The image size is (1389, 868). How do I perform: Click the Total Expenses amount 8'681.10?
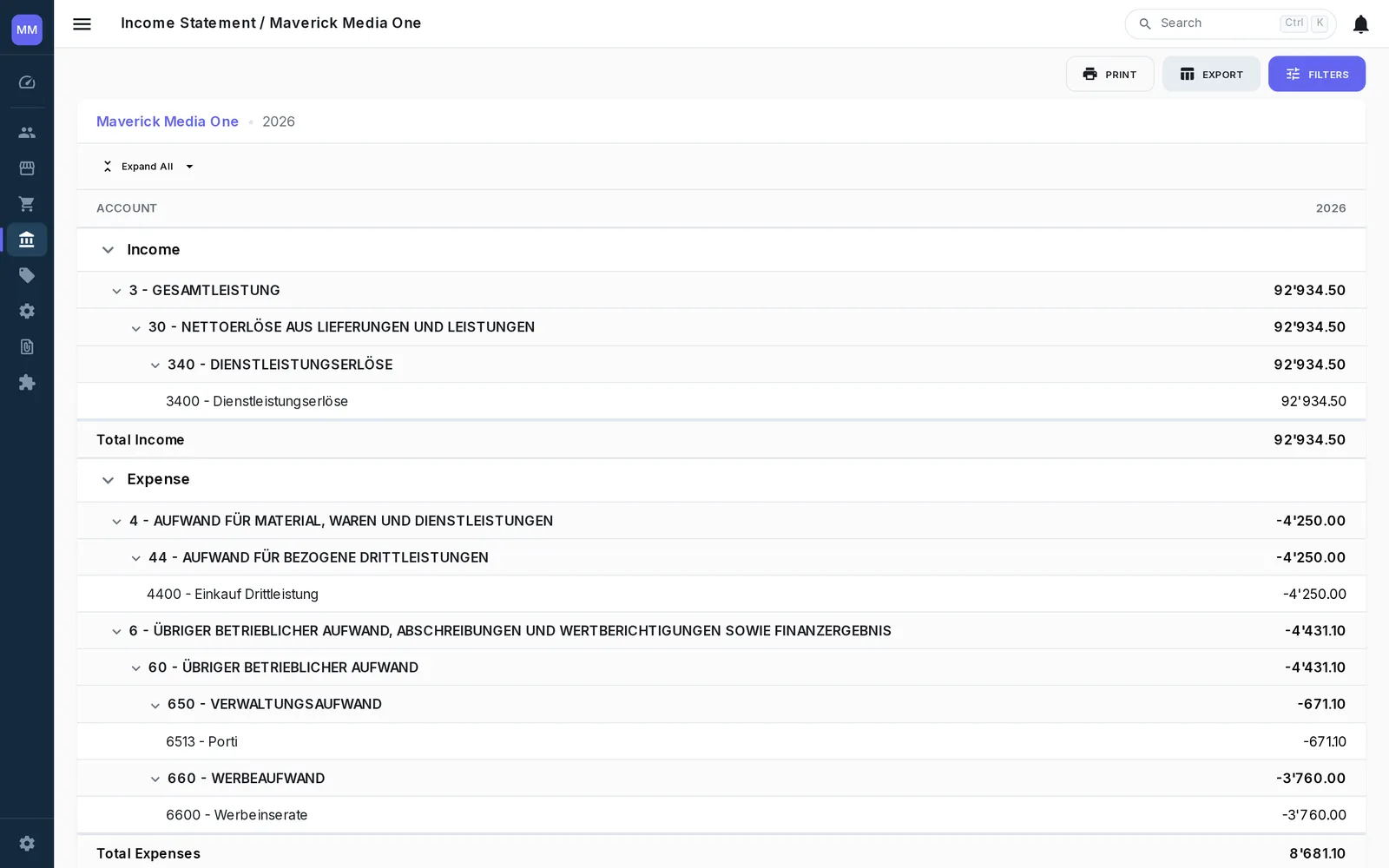[1317, 854]
